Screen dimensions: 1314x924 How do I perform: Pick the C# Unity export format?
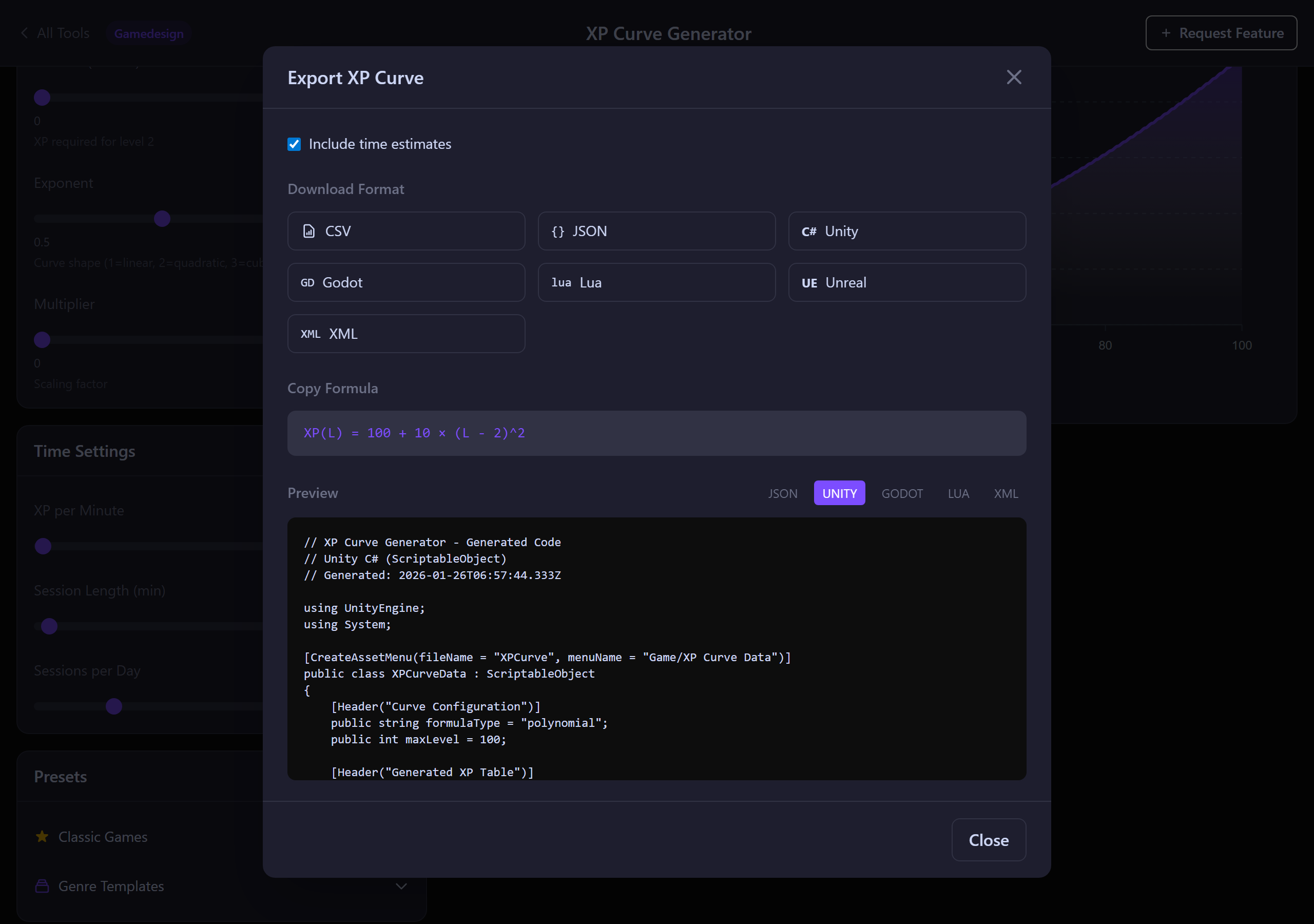coord(907,232)
